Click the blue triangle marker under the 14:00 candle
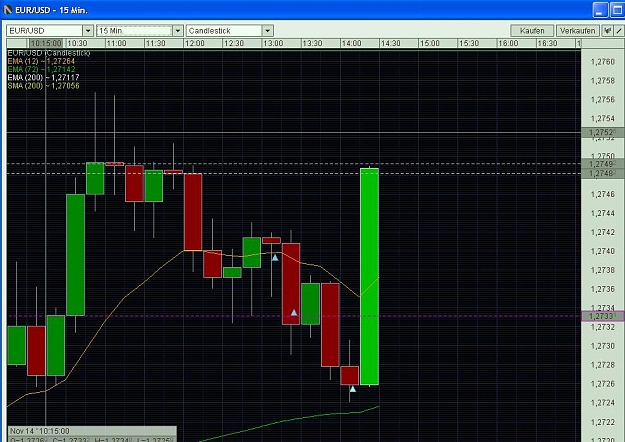This screenshot has width=625, height=442. [352, 389]
